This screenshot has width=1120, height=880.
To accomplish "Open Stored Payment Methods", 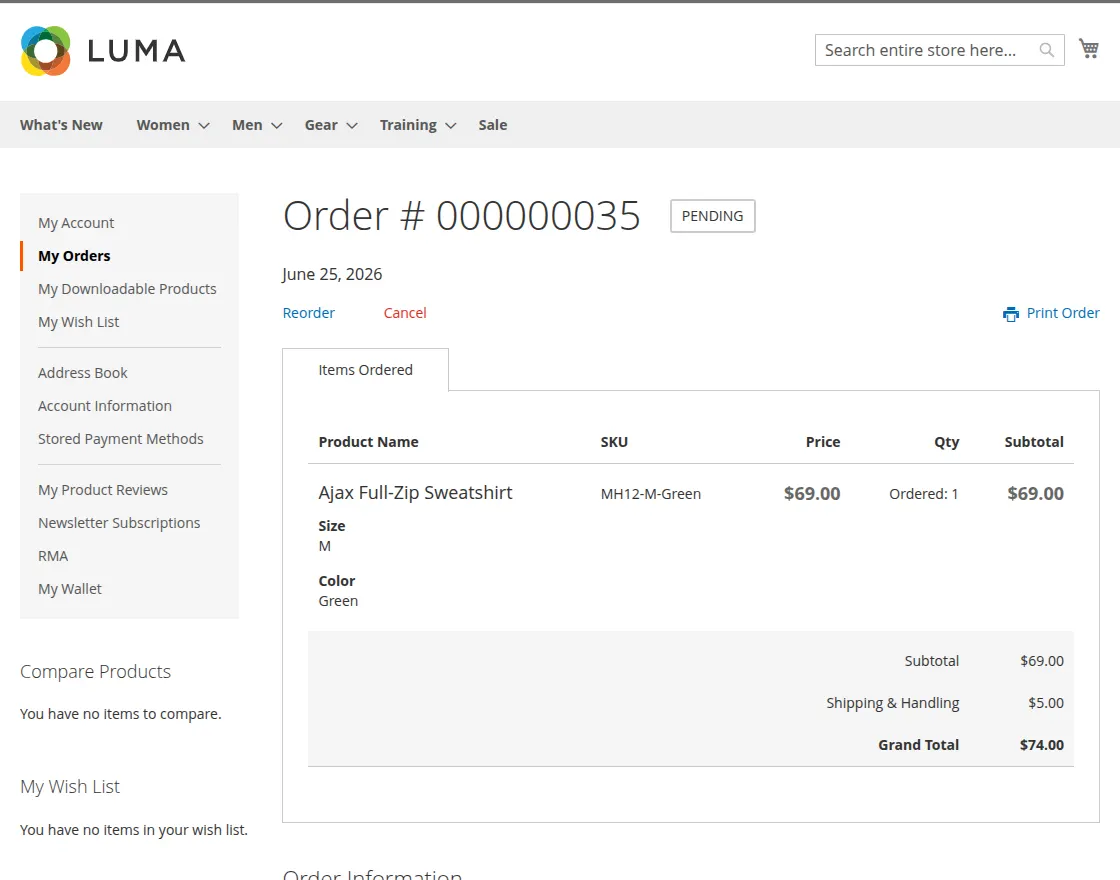I will click(121, 439).
